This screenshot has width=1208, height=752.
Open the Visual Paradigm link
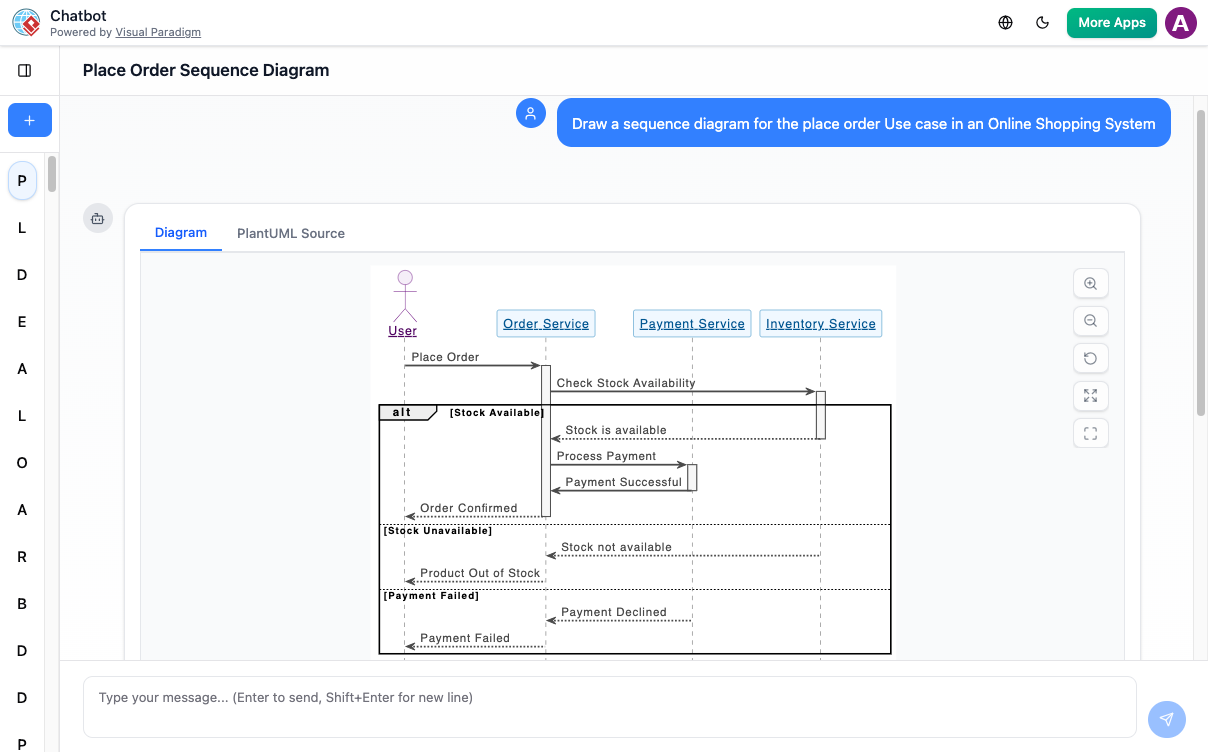158,31
